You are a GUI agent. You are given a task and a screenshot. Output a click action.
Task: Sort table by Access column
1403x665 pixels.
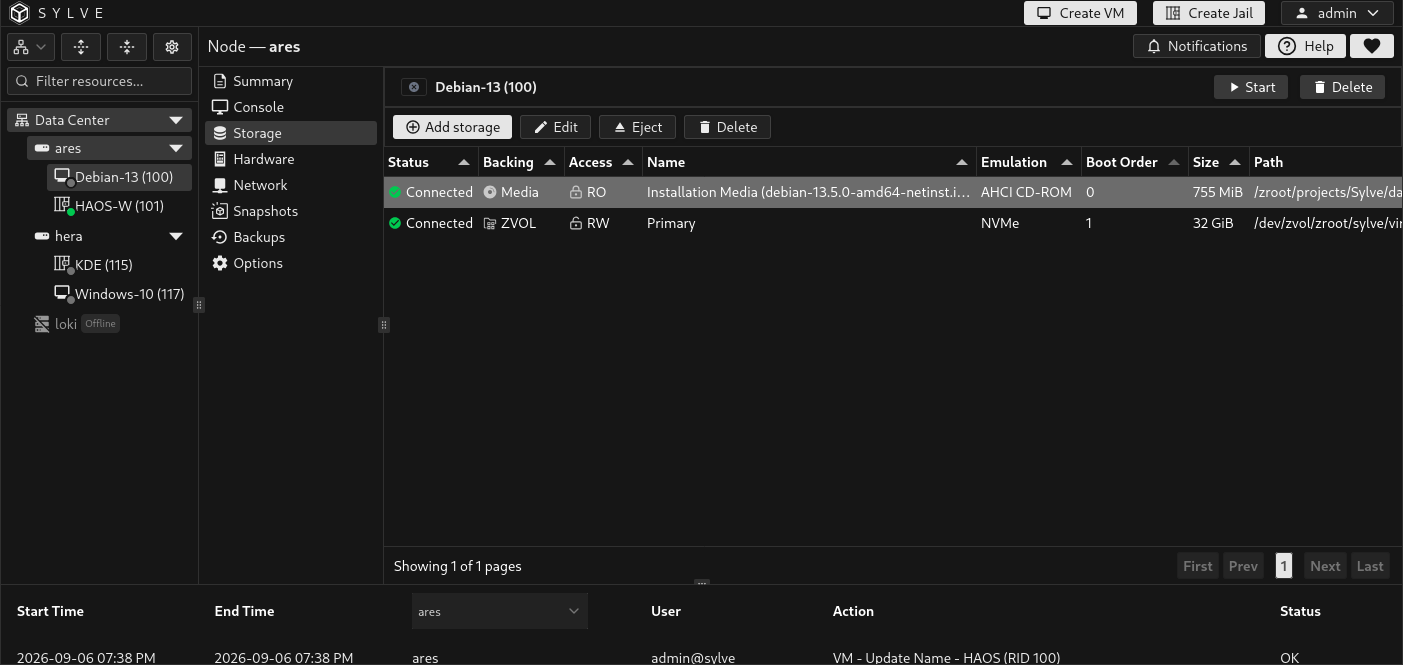(603, 162)
